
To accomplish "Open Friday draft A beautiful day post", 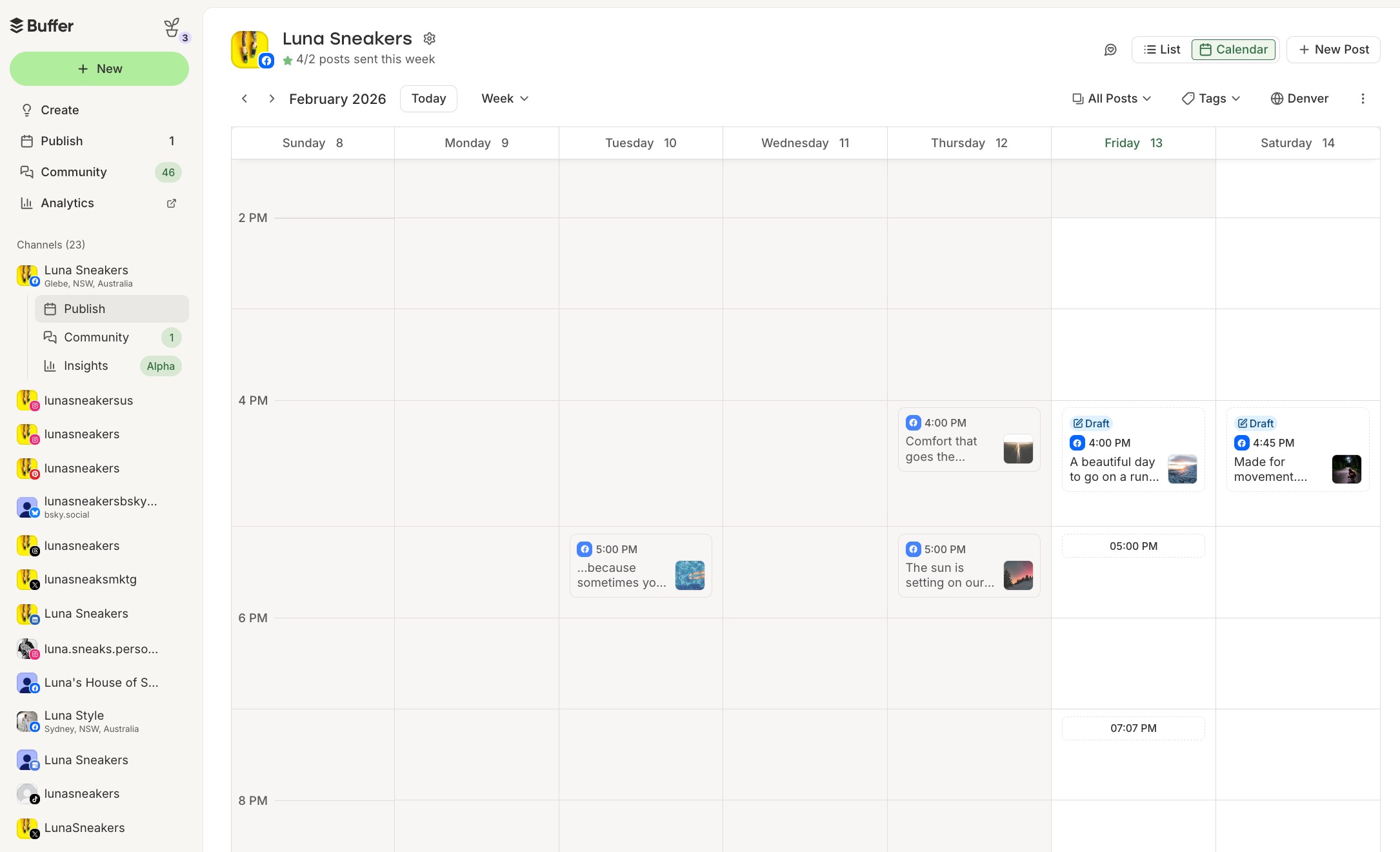I will click(1133, 450).
